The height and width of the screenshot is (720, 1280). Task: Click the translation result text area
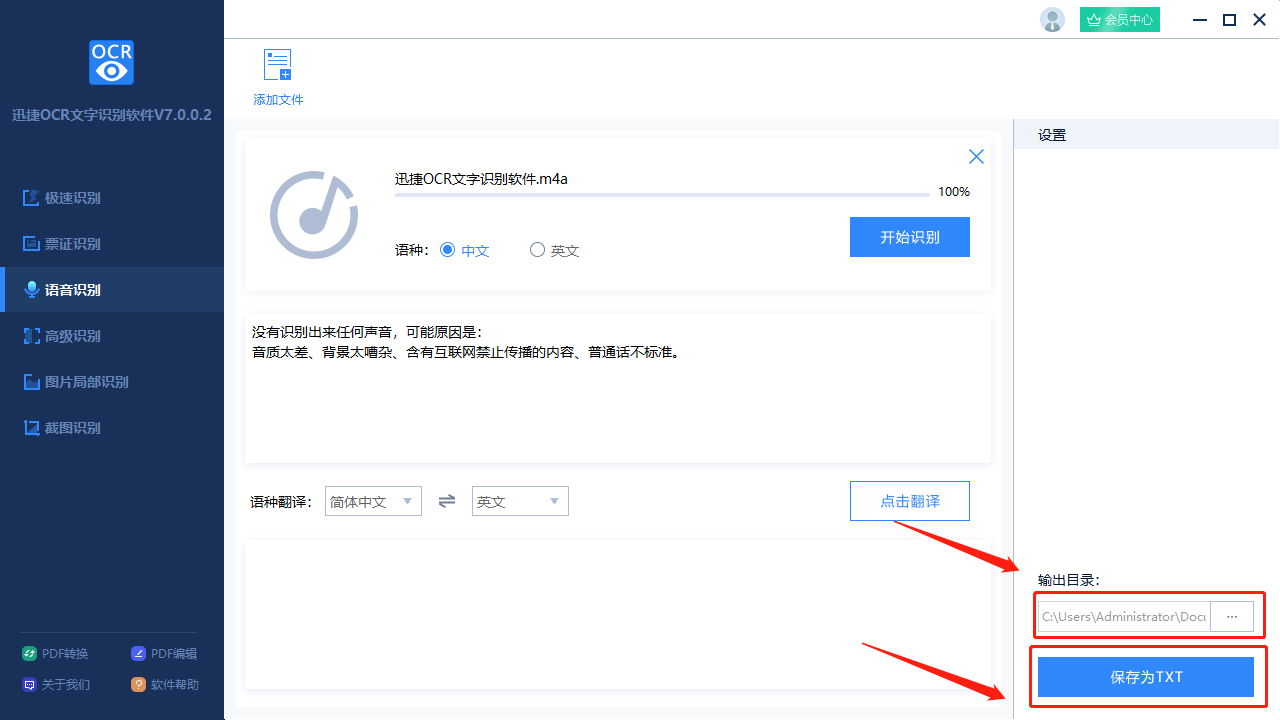pyautogui.click(x=617, y=614)
